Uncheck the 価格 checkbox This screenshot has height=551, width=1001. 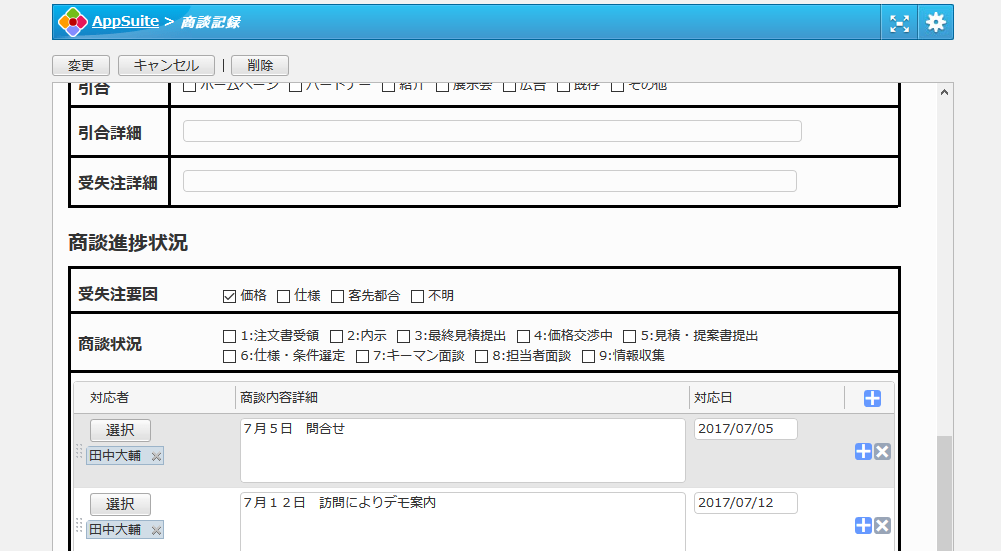point(229,296)
